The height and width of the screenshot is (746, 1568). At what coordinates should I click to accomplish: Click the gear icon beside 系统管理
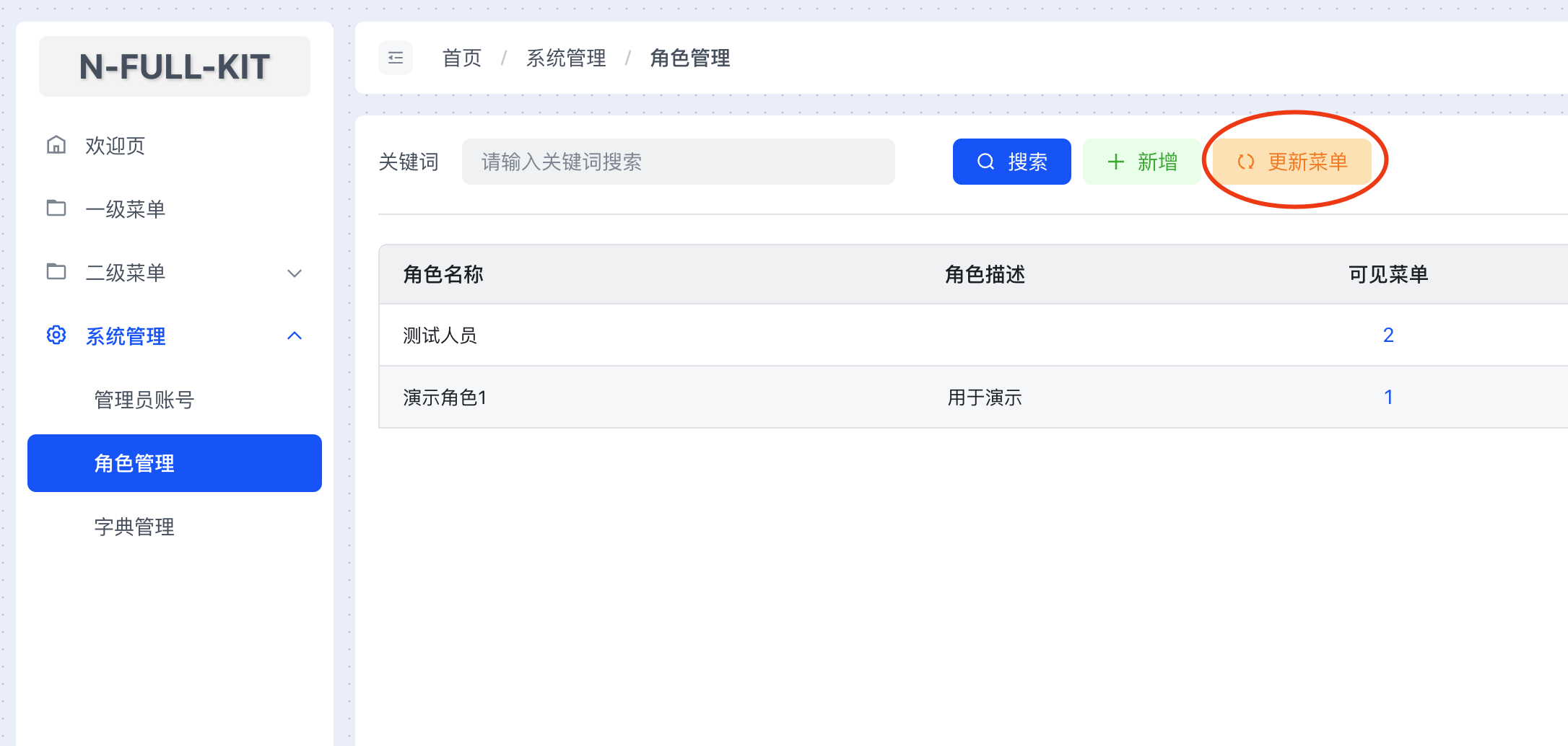point(56,335)
